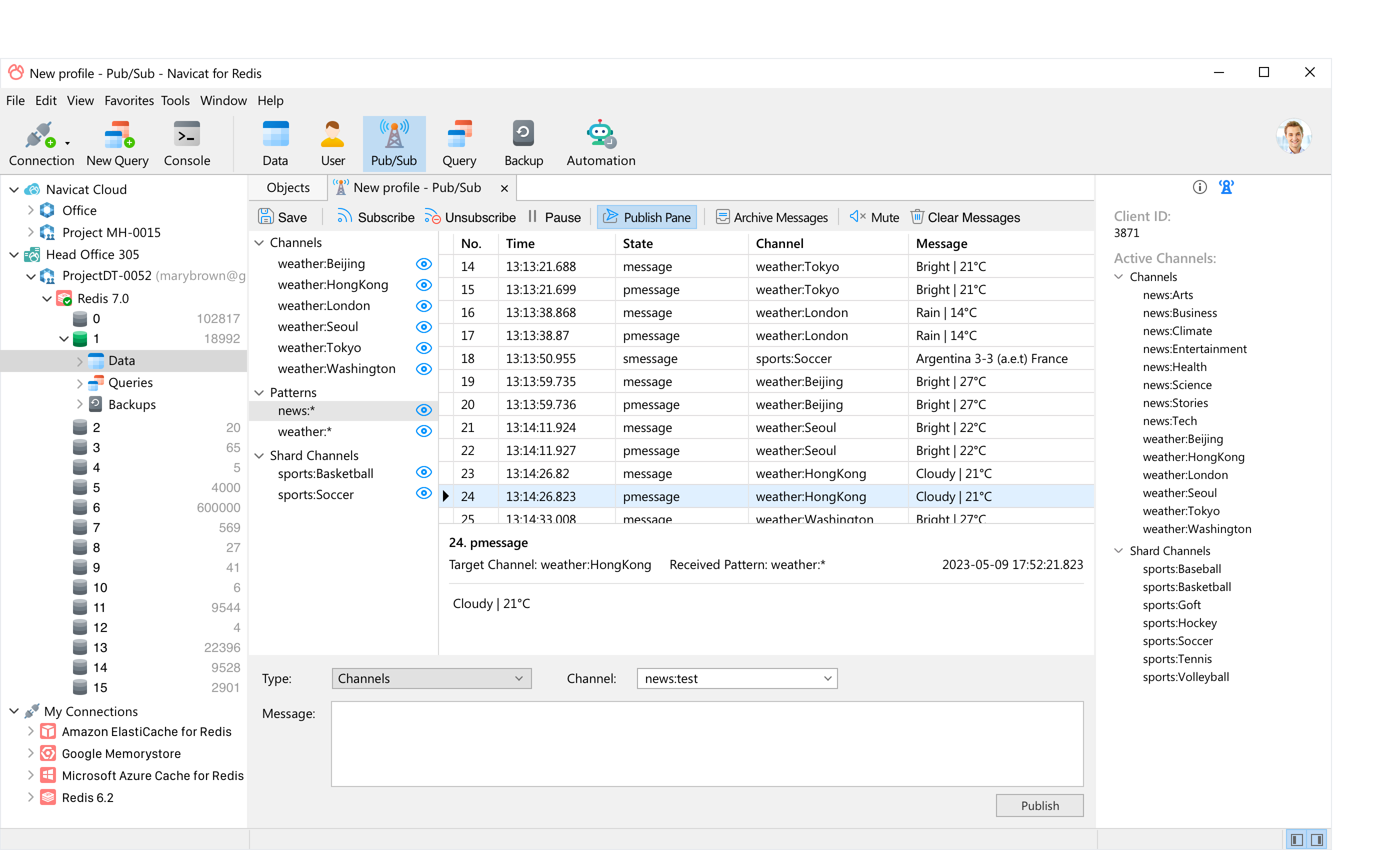
Task: Select Google Memorystore connection
Action: (x=121, y=753)
